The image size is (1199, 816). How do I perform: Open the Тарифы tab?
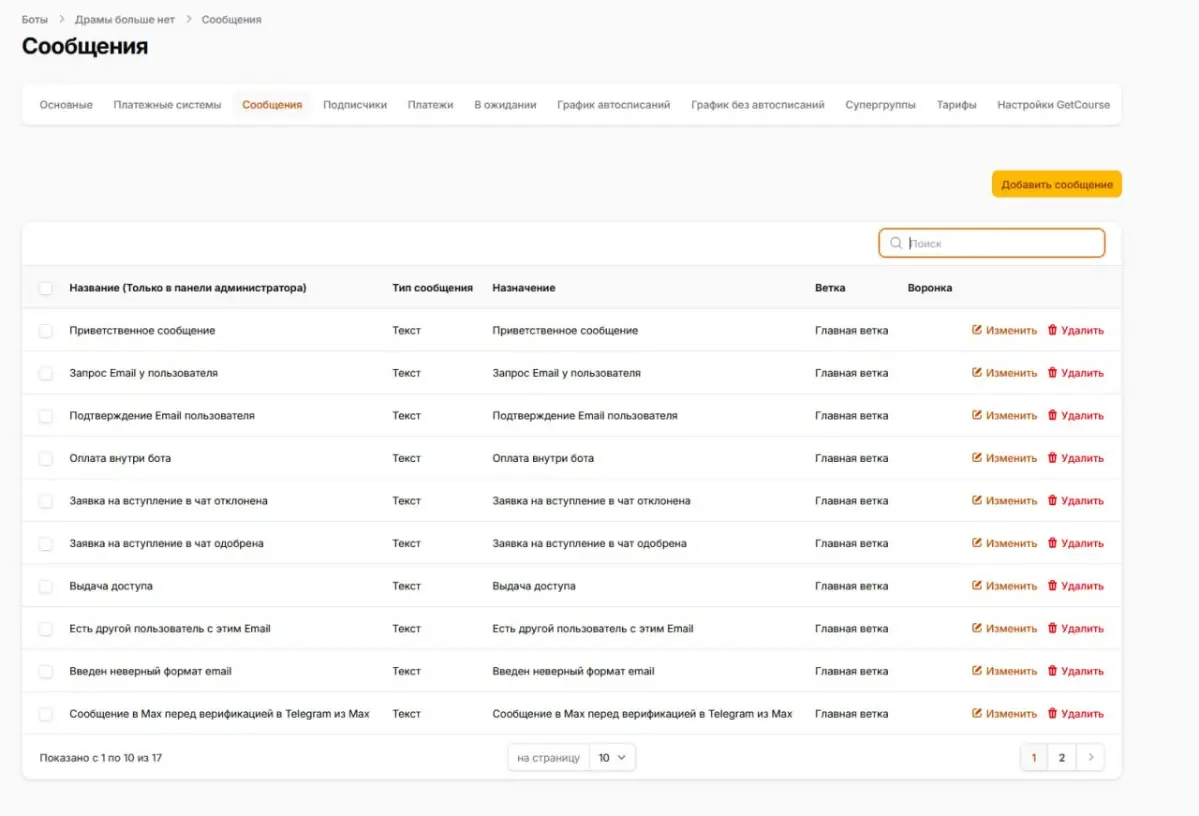(x=956, y=105)
